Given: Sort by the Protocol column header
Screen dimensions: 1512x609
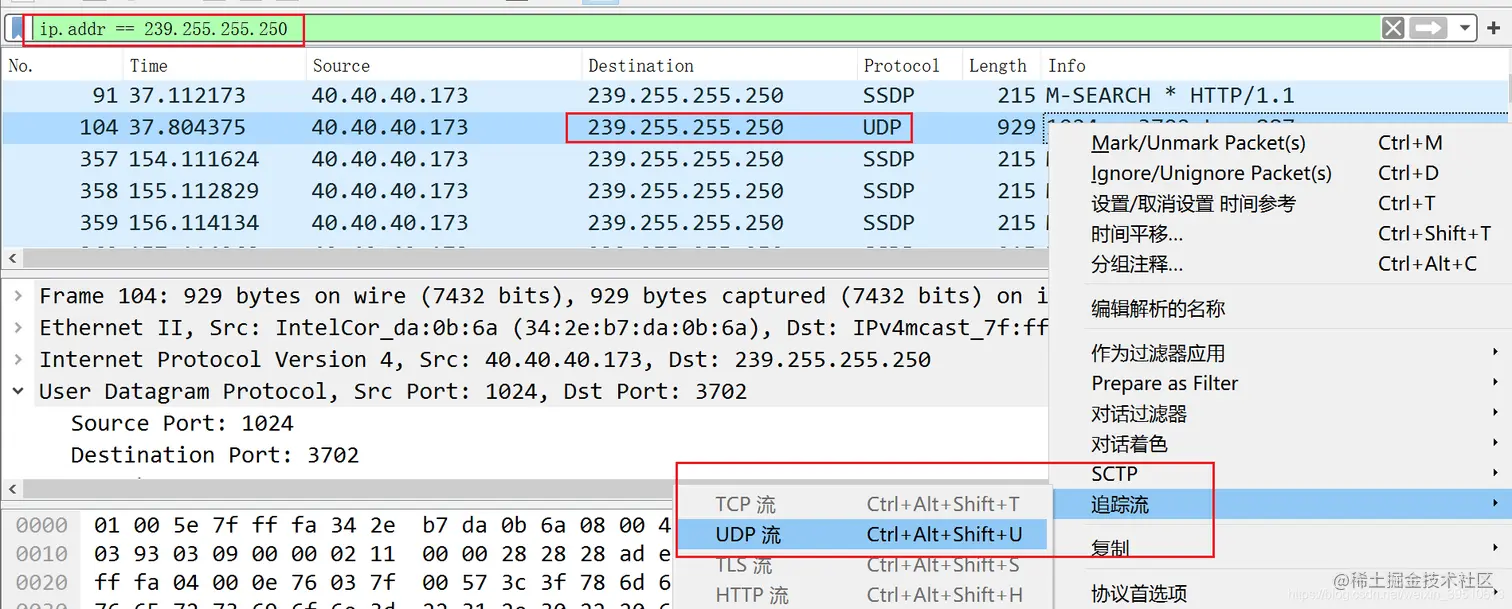Looking at the screenshot, I should [x=910, y=66].
